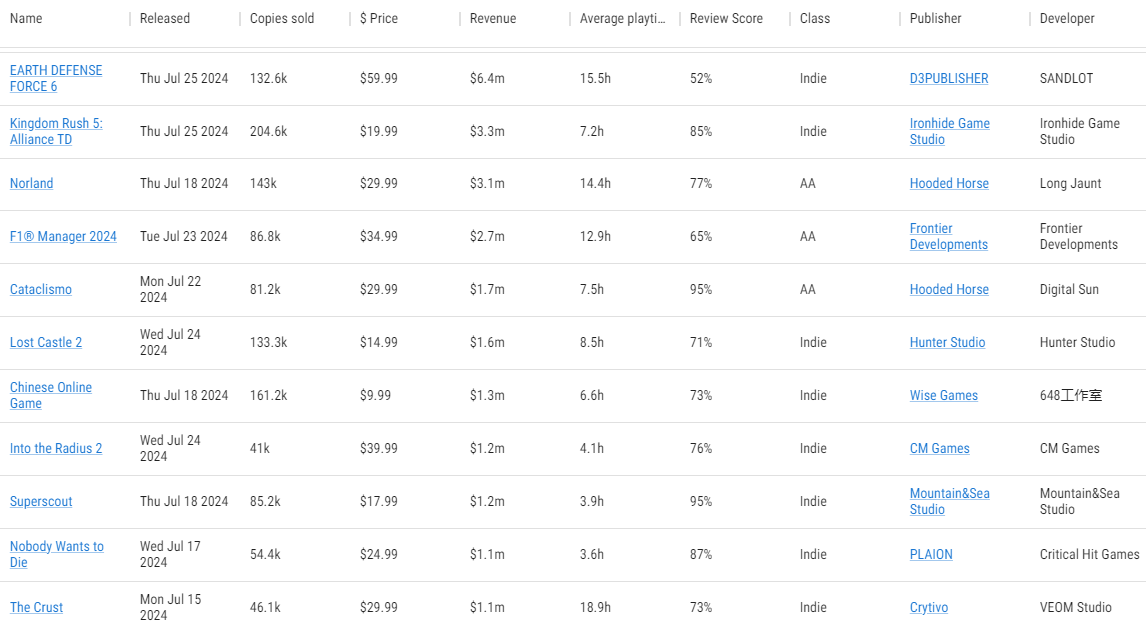Screen dimensions: 1146x633
Task: Click the PLAION publisher link
Action: point(931,554)
